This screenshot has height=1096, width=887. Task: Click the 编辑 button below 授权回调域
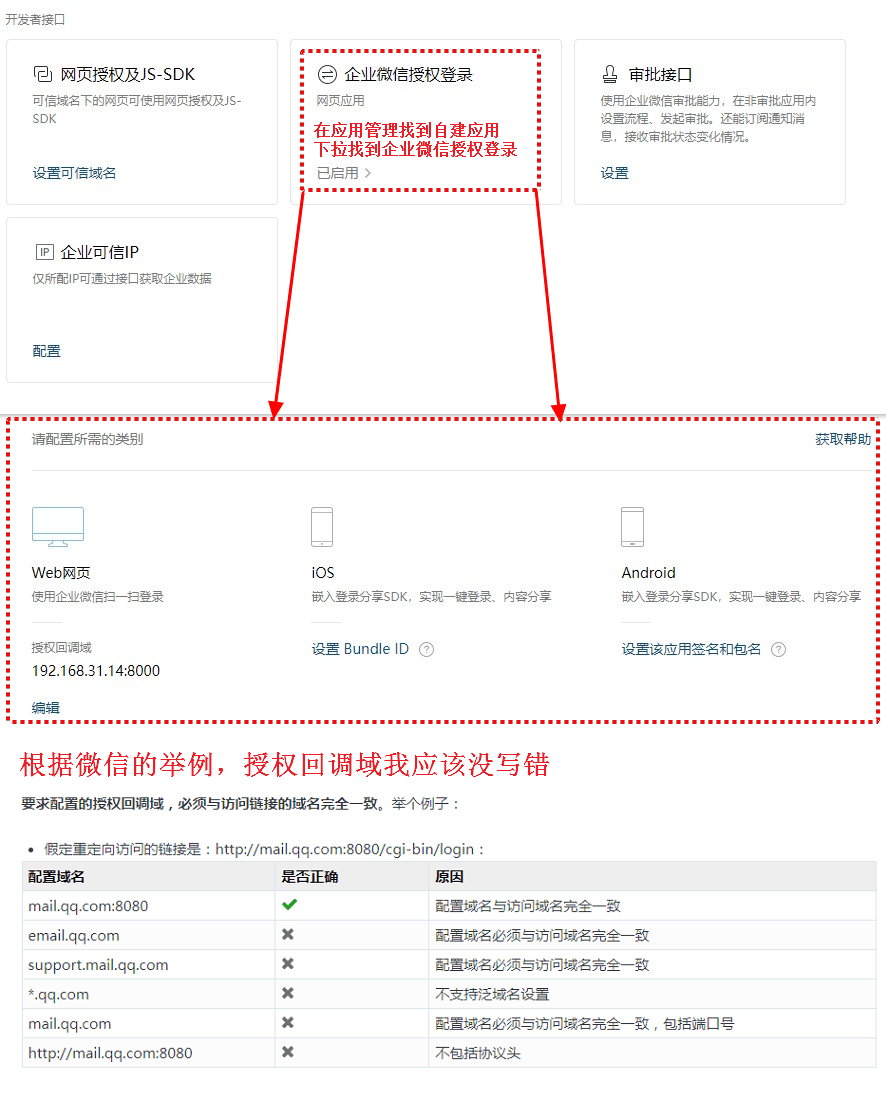45,707
